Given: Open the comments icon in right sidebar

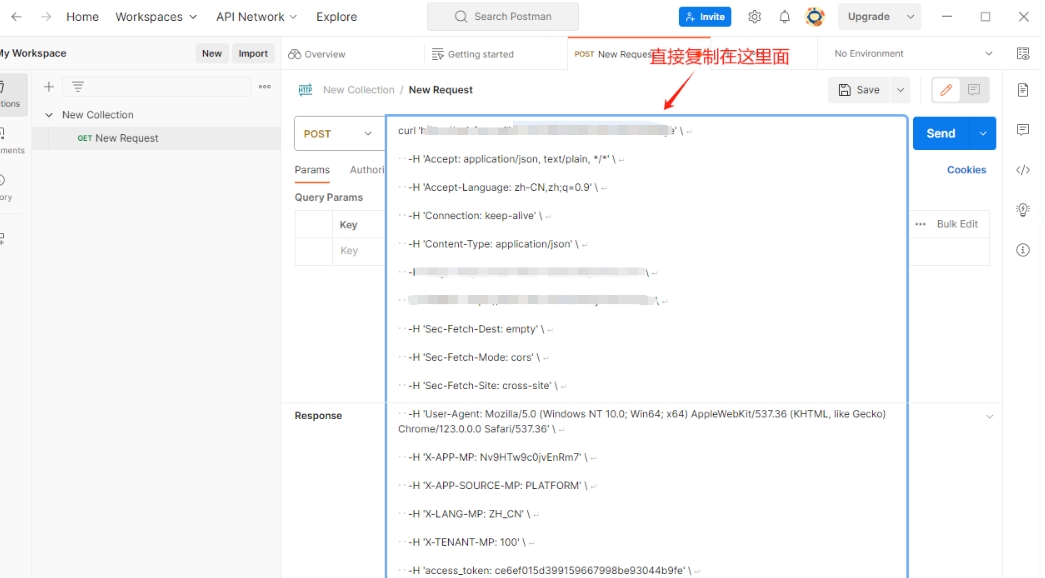Looking at the screenshot, I should 1023,130.
